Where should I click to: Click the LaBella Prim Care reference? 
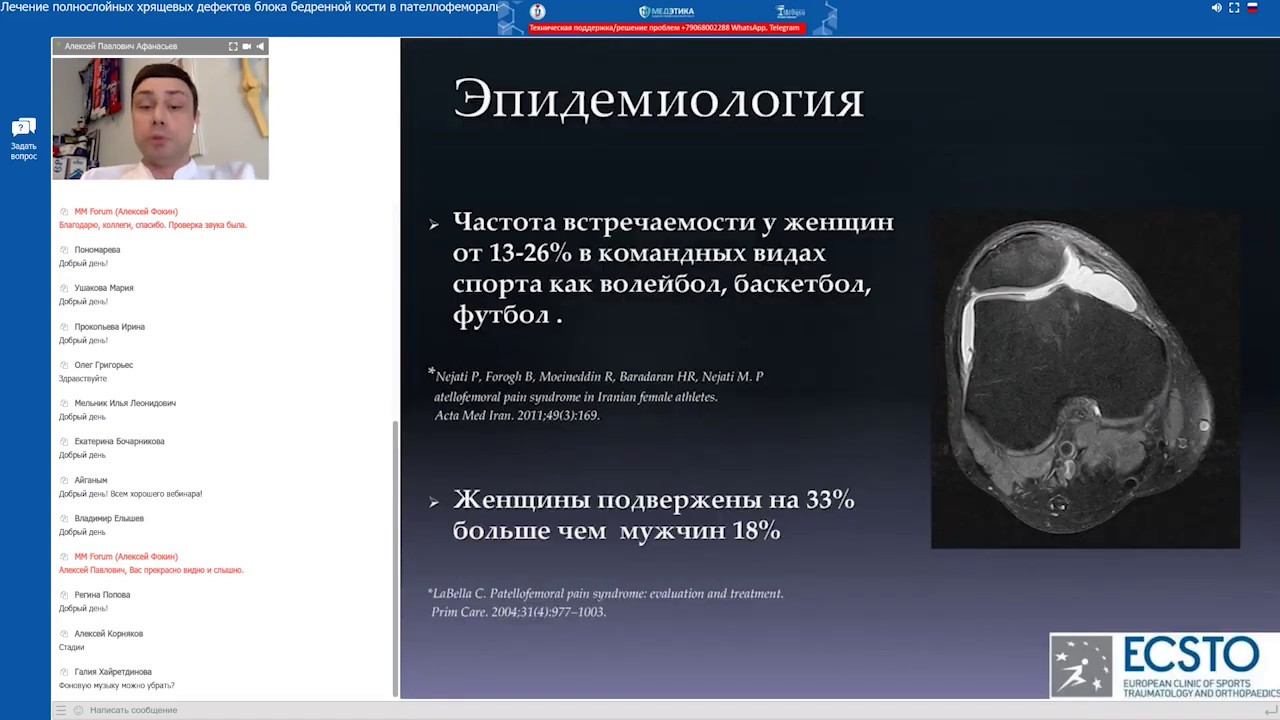coord(606,602)
